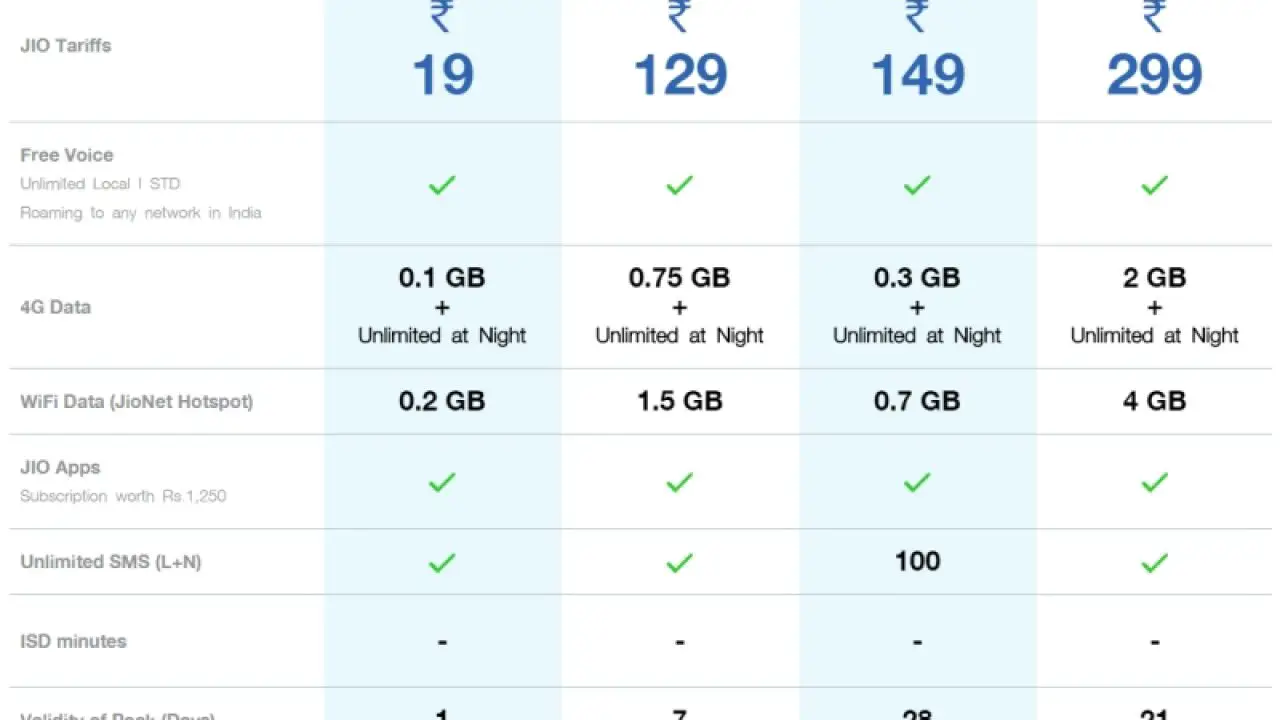Click the Free Voice checkmark under 129 plan
Screen dimensions: 1280x720
pos(680,185)
